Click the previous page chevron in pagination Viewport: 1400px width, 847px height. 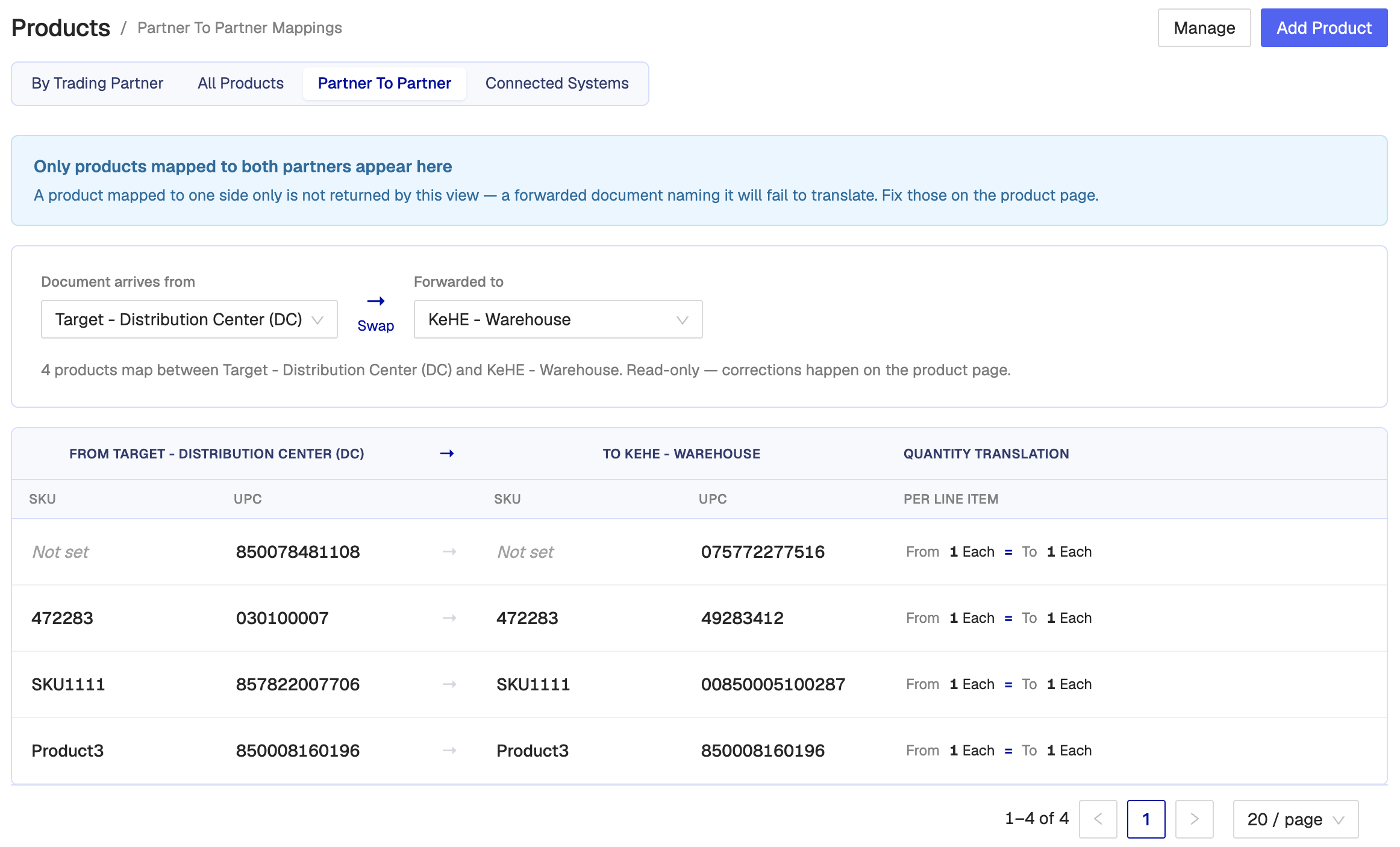pos(1098,819)
